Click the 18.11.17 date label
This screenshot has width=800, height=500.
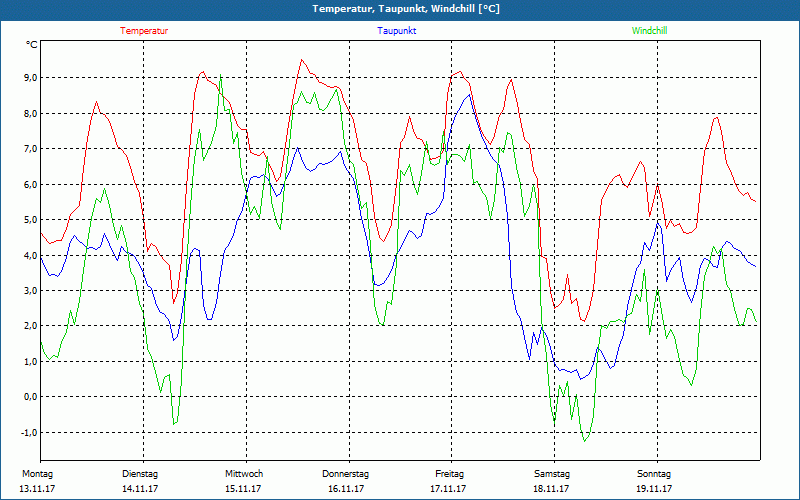[x=551, y=489]
